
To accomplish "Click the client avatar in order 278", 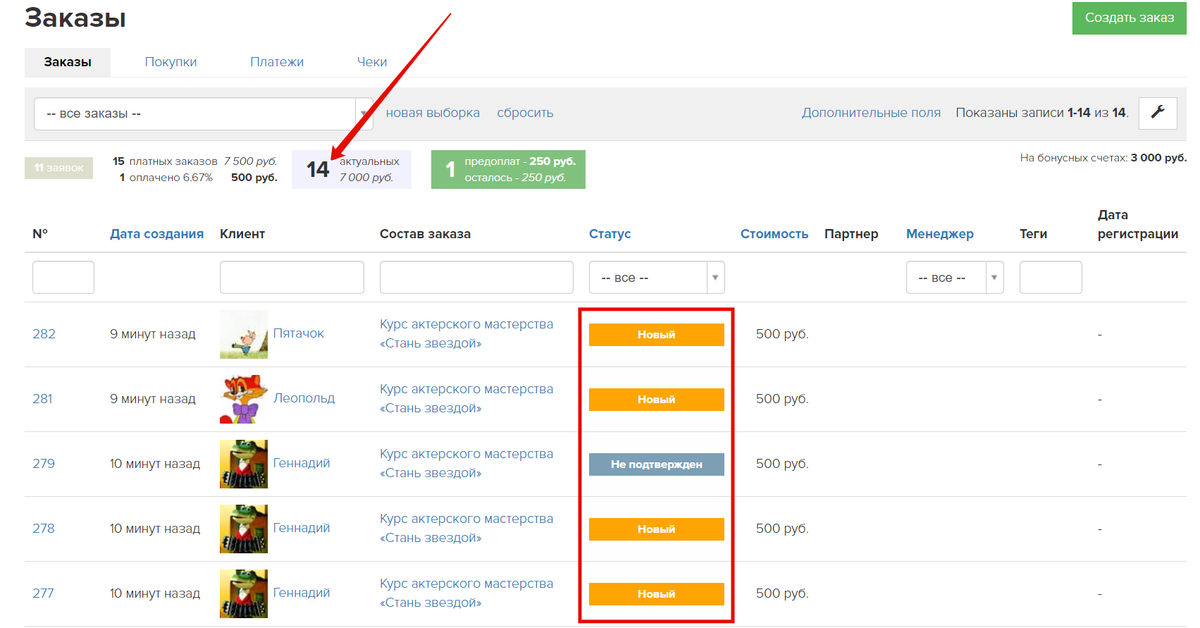I will coord(244,529).
